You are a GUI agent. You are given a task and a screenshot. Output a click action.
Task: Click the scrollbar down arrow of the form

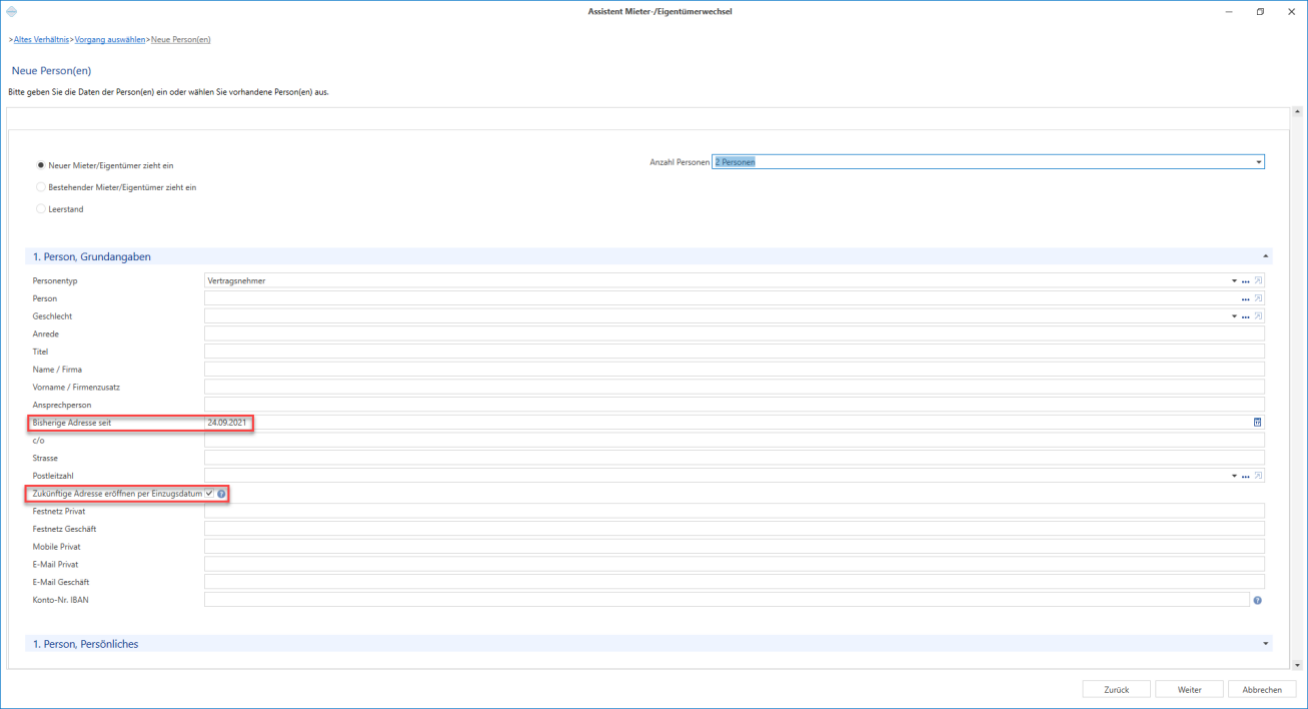[1297, 664]
